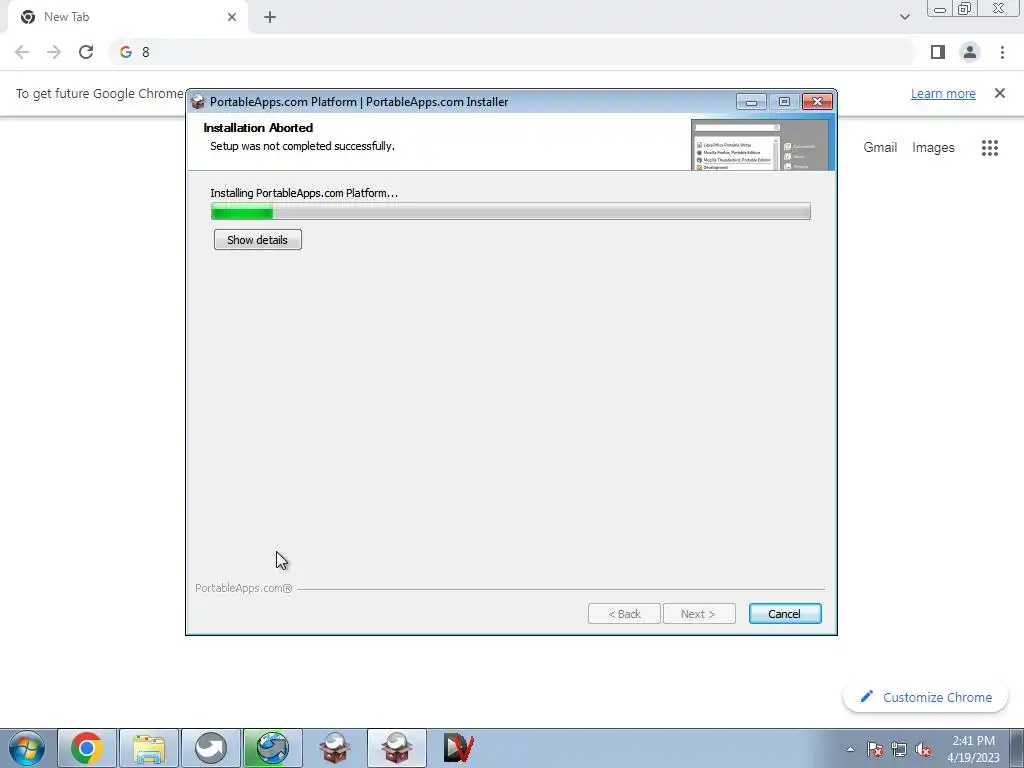The image size is (1024, 768).
Task: Click the active PortableApps installer taskbar icon
Action: [396, 748]
